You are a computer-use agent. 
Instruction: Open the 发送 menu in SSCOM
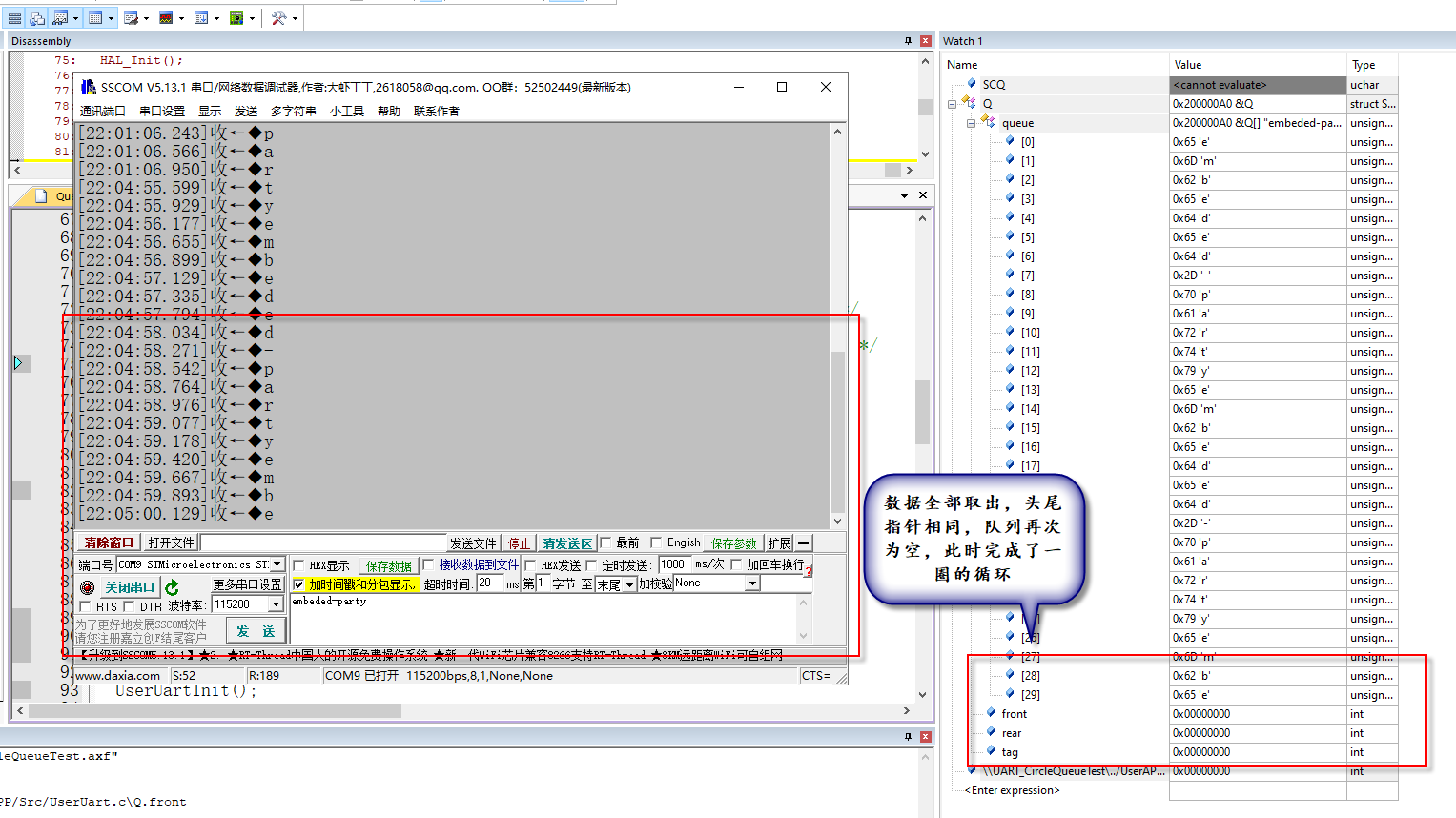pos(246,111)
